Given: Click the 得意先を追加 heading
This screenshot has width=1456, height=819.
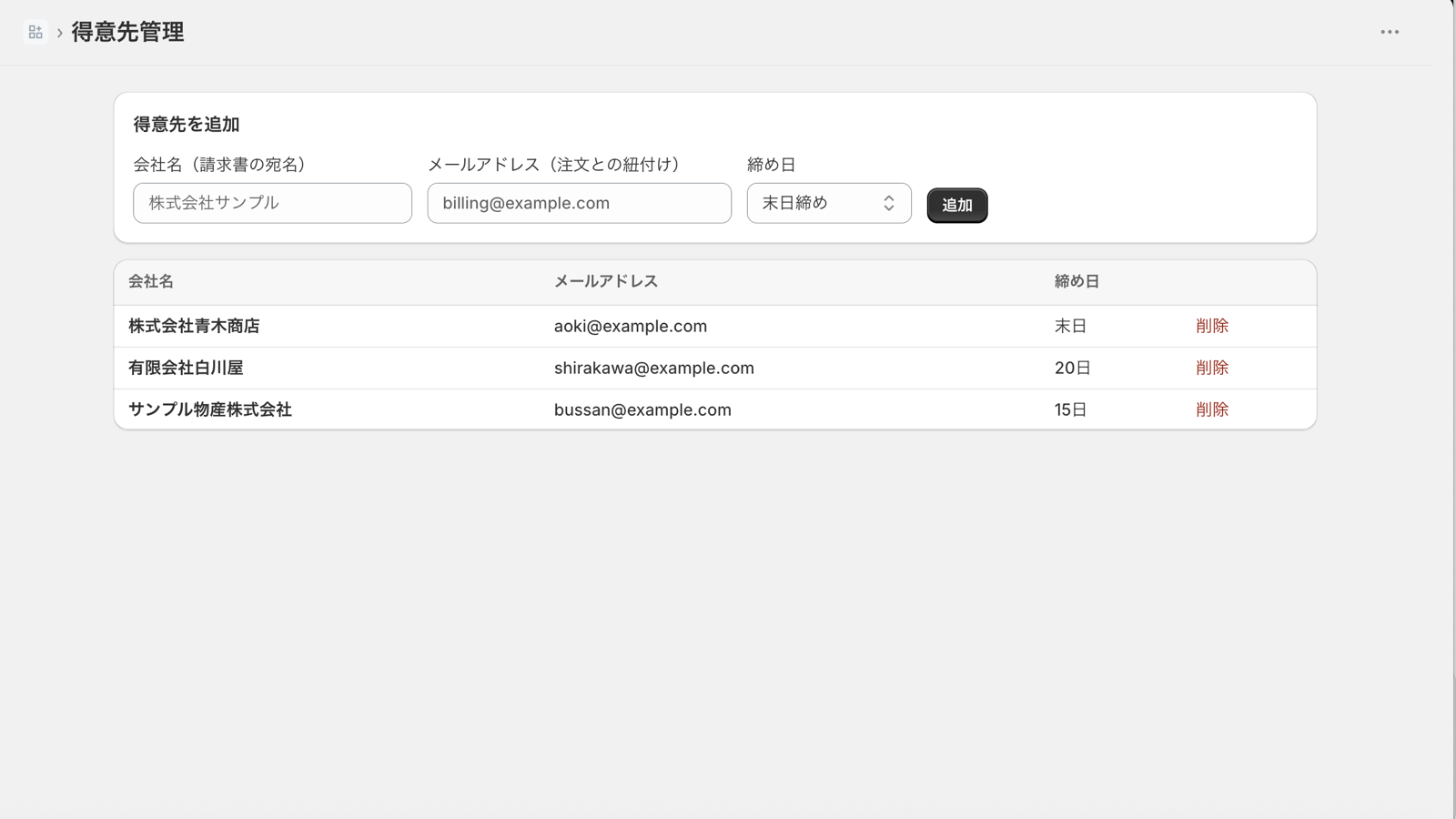Looking at the screenshot, I should tap(187, 125).
